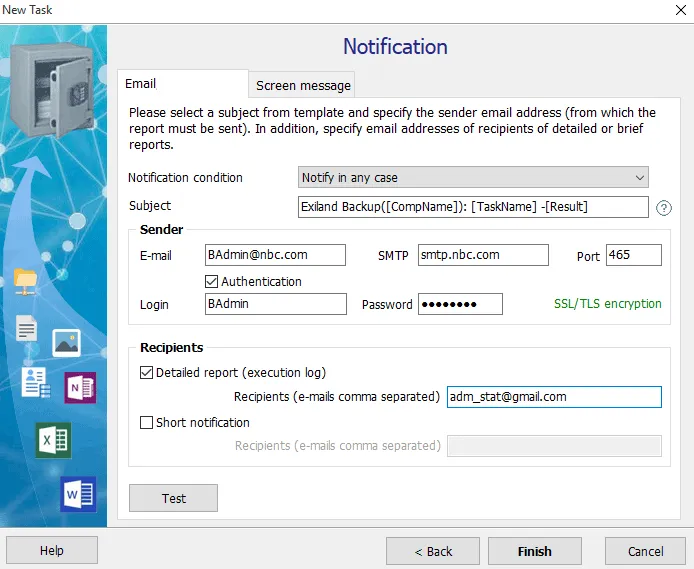Screen dimensions: 694x569
Task: Open SSL/TLS encryption link
Action: click(x=608, y=304)
